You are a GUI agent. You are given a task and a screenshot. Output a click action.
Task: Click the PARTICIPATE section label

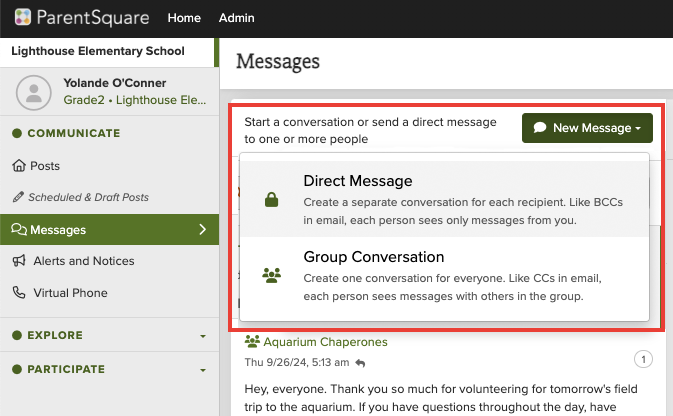66,369
